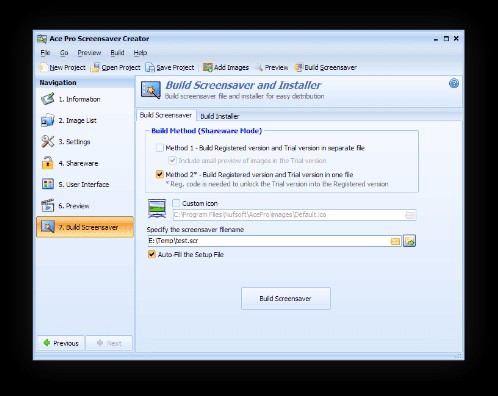Click the New Project toolbar icon
This screenshot has height=396, width=498.
click(x=43, y=67)
